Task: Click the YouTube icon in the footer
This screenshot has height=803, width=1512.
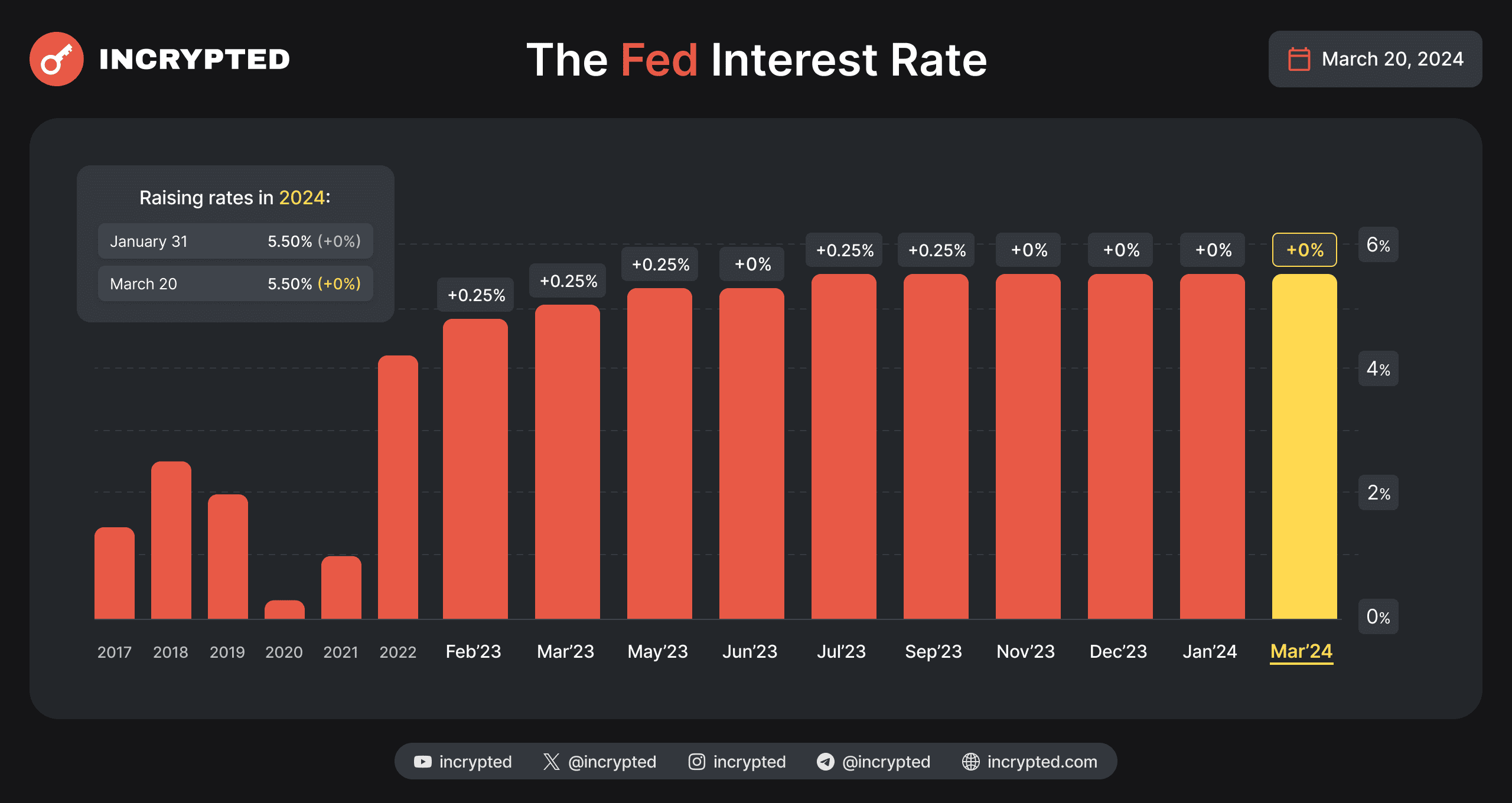Action: [422, 762]
